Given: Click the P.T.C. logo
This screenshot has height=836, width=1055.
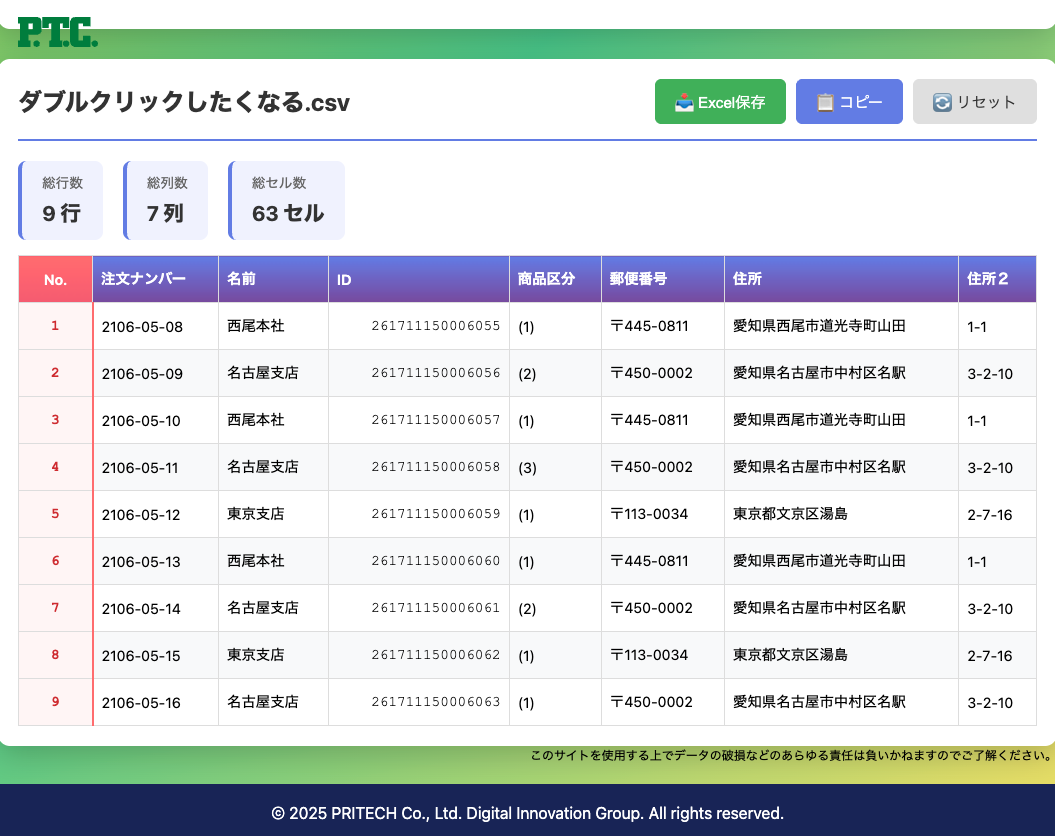Looking at the screenshot, I should click(x=58, y=32).
